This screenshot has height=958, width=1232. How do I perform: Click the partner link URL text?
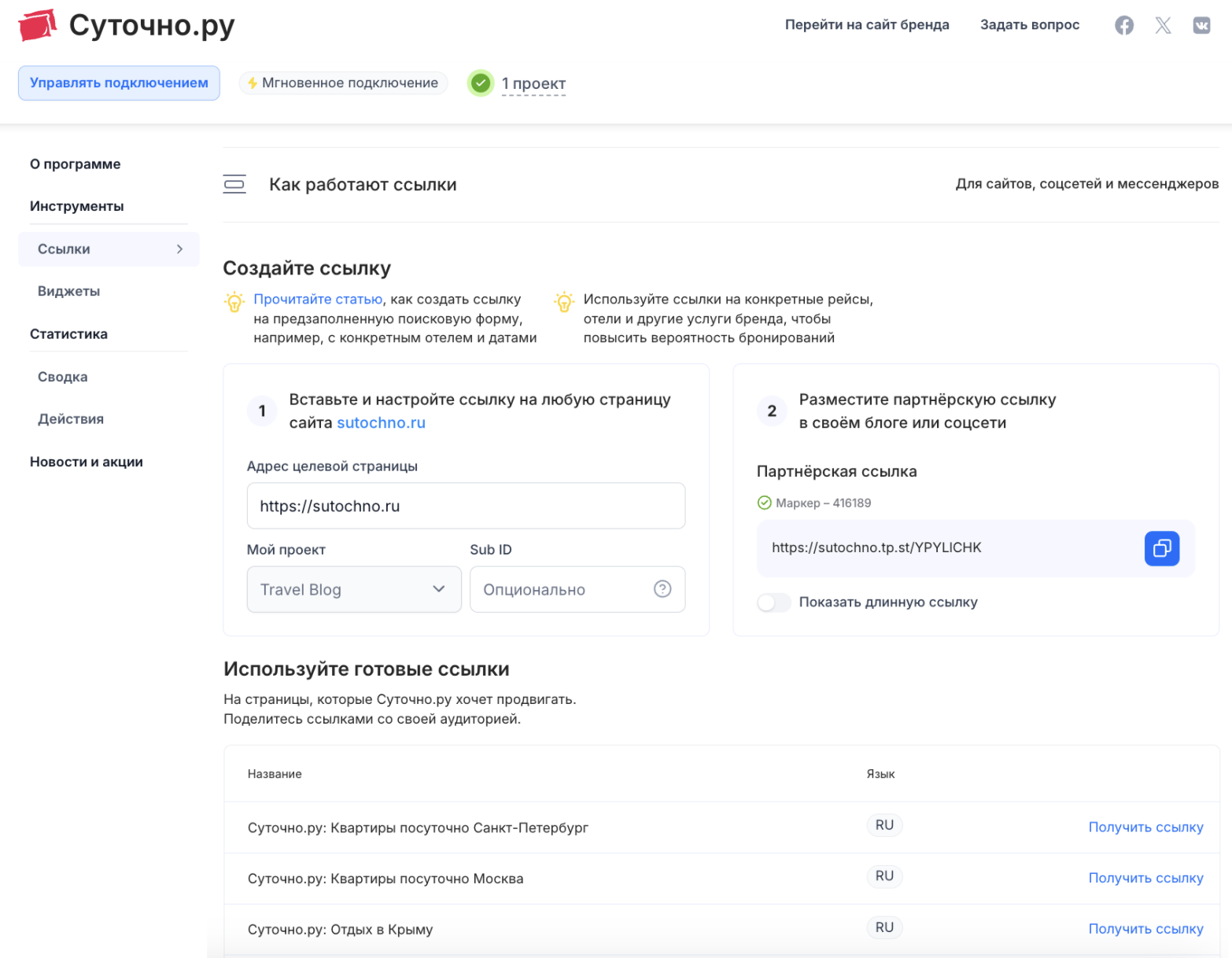(876, 547)
